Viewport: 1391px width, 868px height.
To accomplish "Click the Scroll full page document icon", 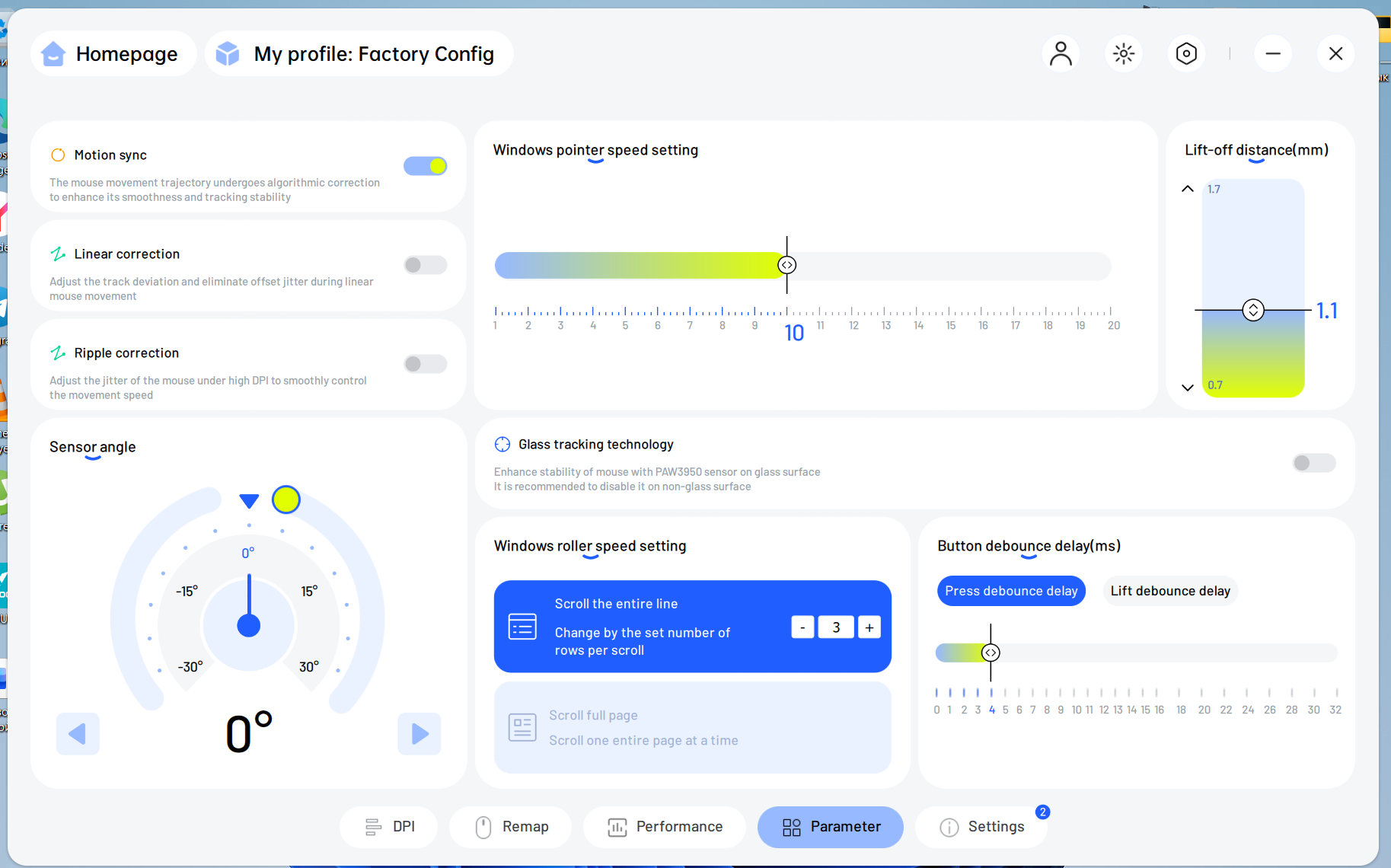I will [x=522, y=727].
